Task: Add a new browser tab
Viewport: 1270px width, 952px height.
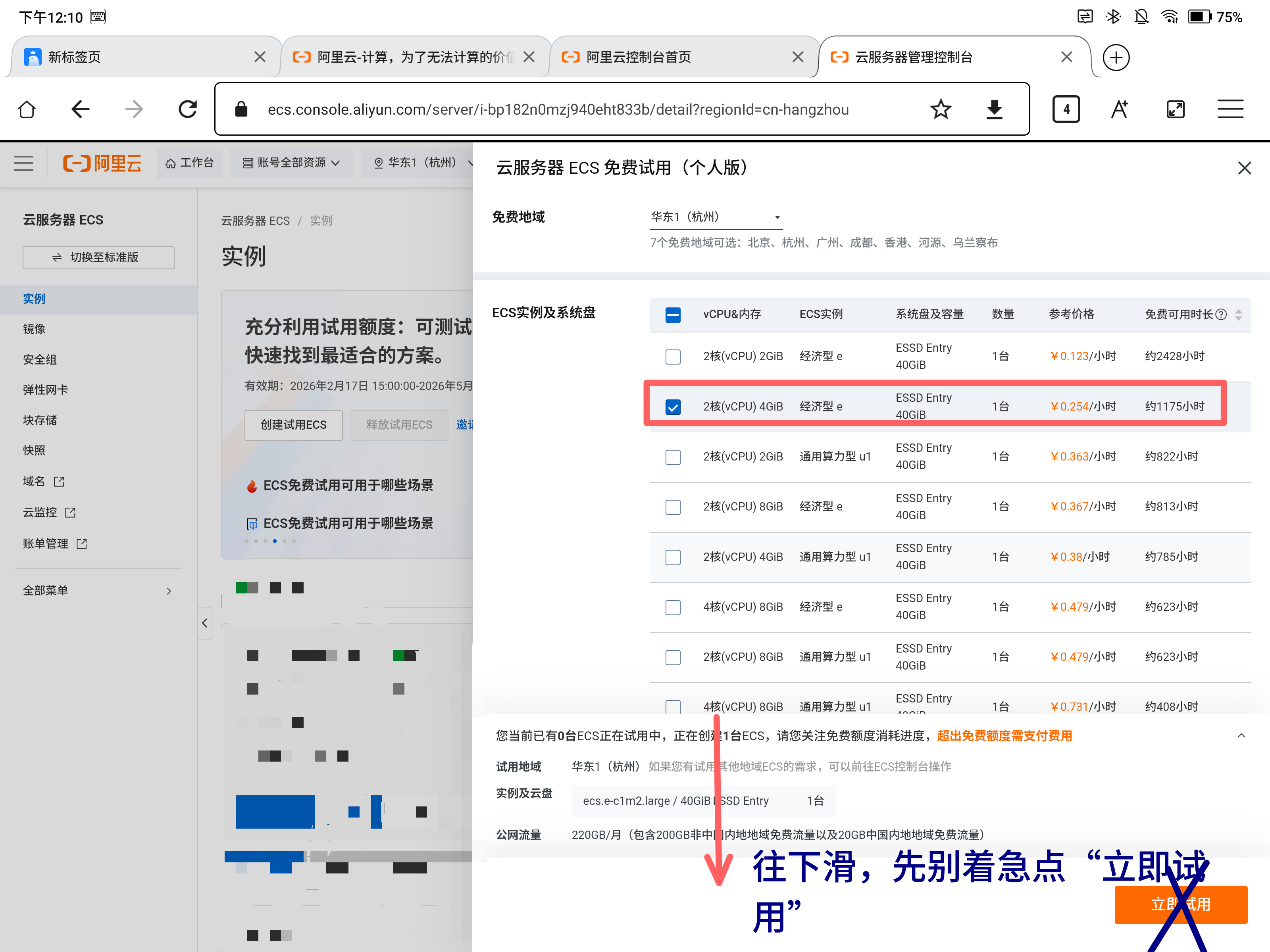Action: (1116, 58)
